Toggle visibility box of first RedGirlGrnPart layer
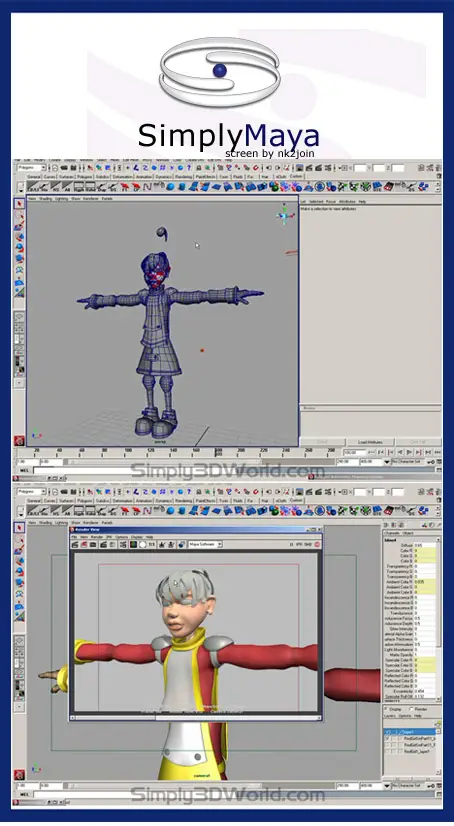 [x=388, y=739]
